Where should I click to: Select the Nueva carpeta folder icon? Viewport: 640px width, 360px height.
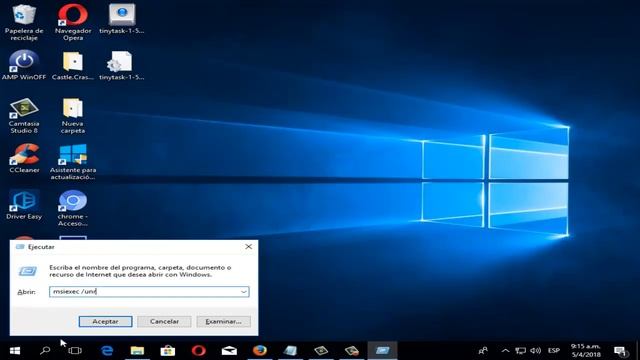(x=73, y=116)
